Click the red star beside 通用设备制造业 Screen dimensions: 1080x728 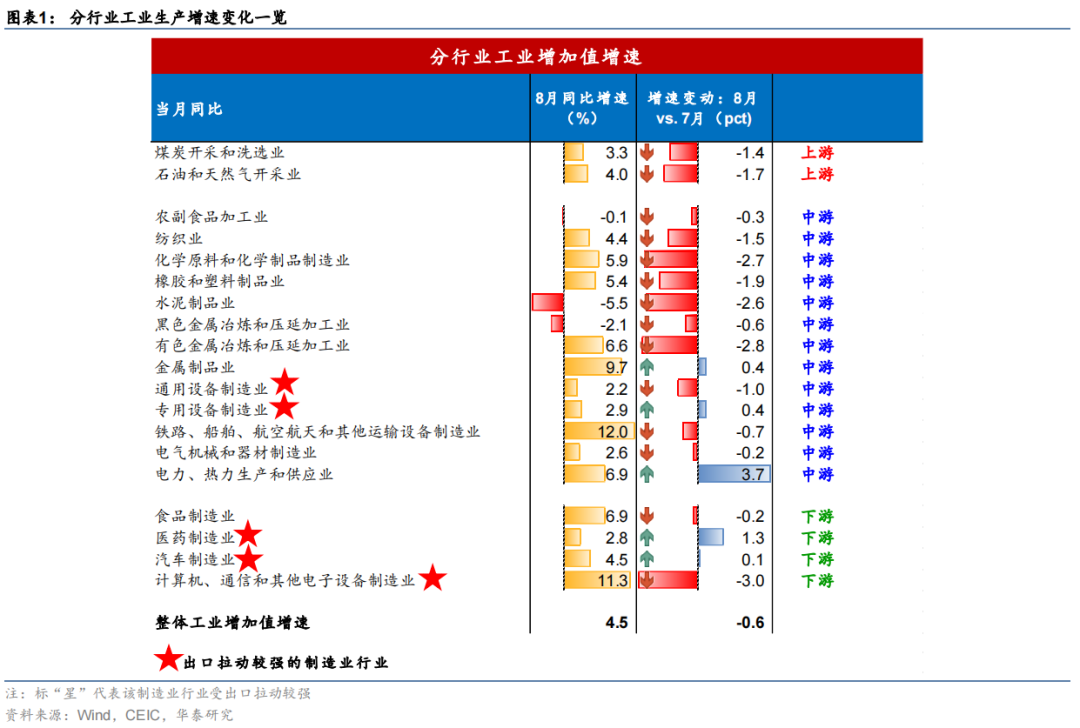pyautogui.click(x=284, y=382)
